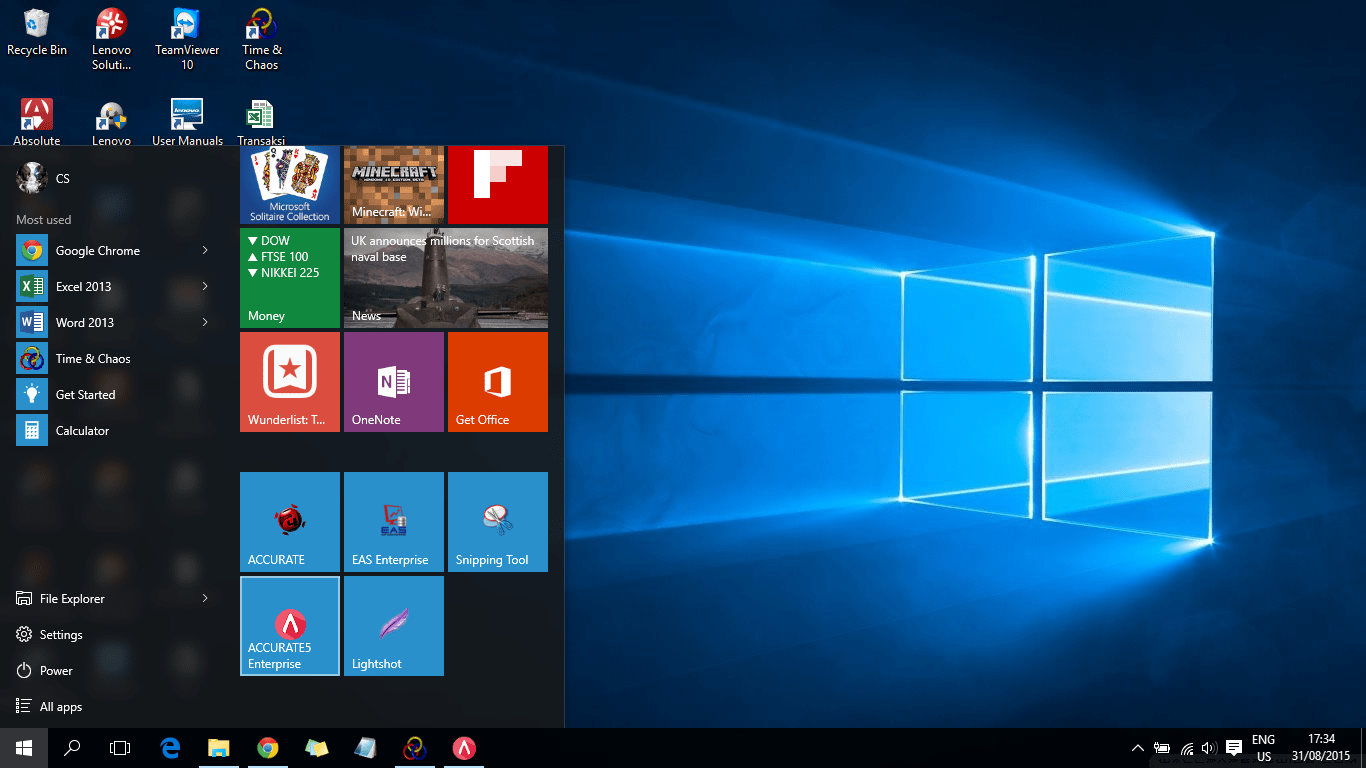
Task: Launch Microsoft Edge from the taskbar
Action: click(x=170, y=747)
